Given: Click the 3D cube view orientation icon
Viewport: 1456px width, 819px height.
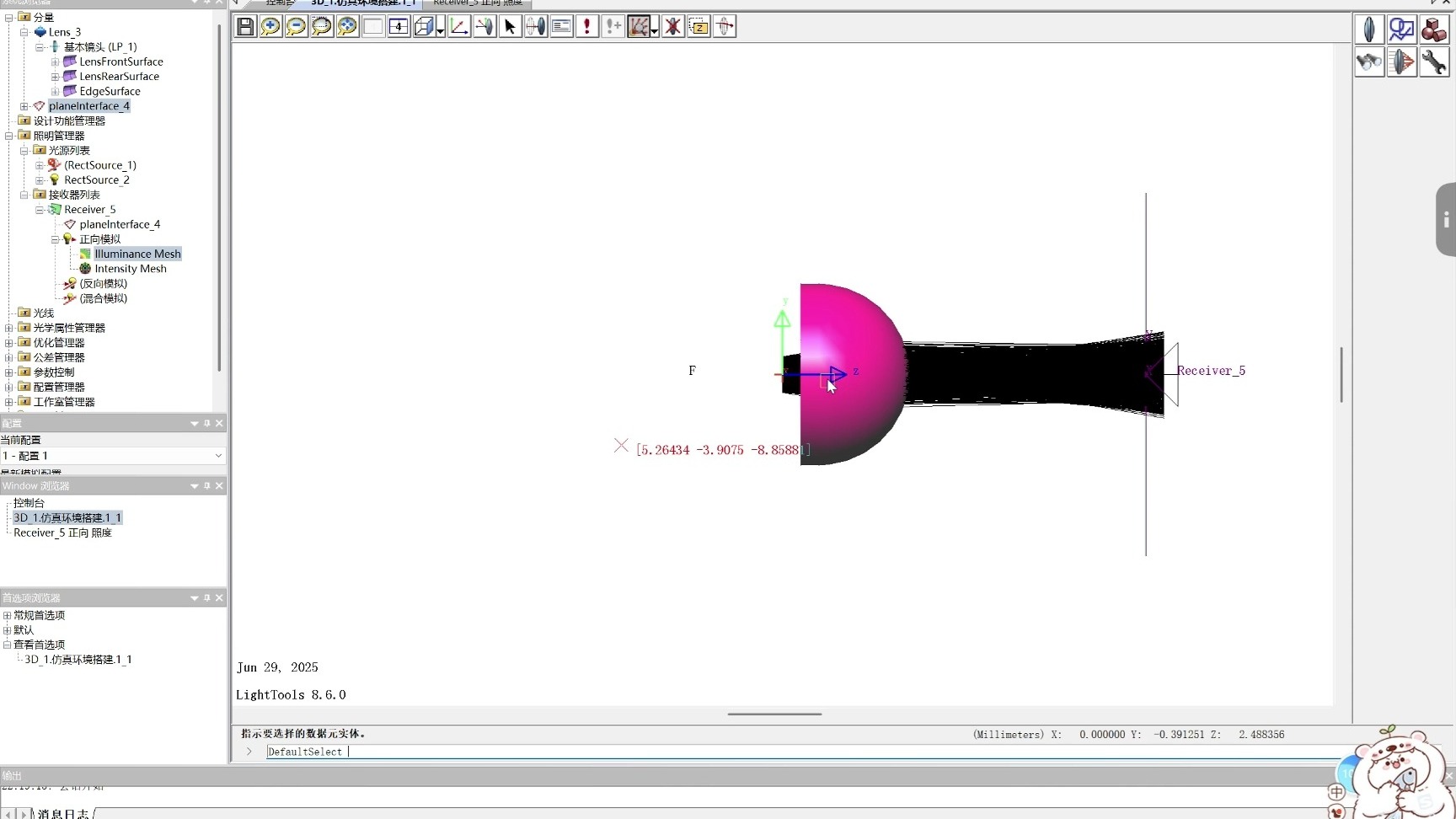Looking at the screenshot, I should (424, 27).
